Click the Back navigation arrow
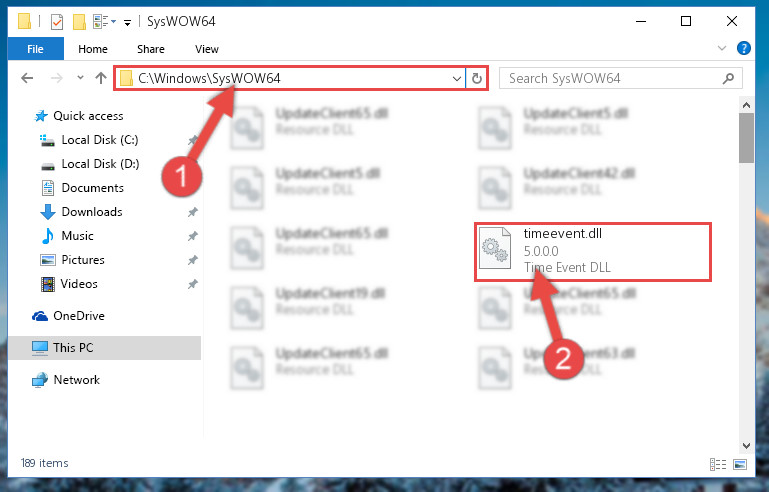 (x=27, y=78)
